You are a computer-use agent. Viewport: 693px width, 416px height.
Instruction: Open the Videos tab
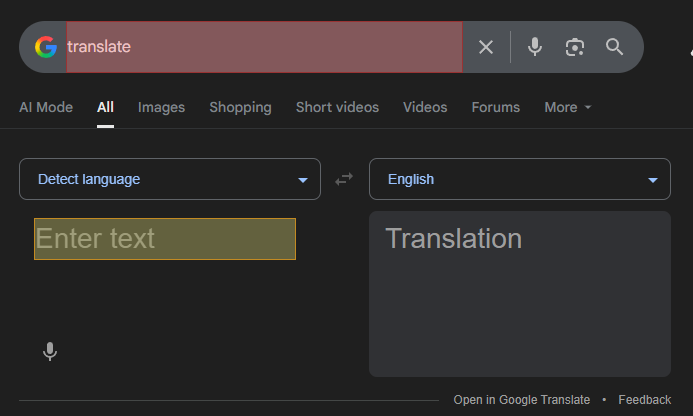point(425,107)
